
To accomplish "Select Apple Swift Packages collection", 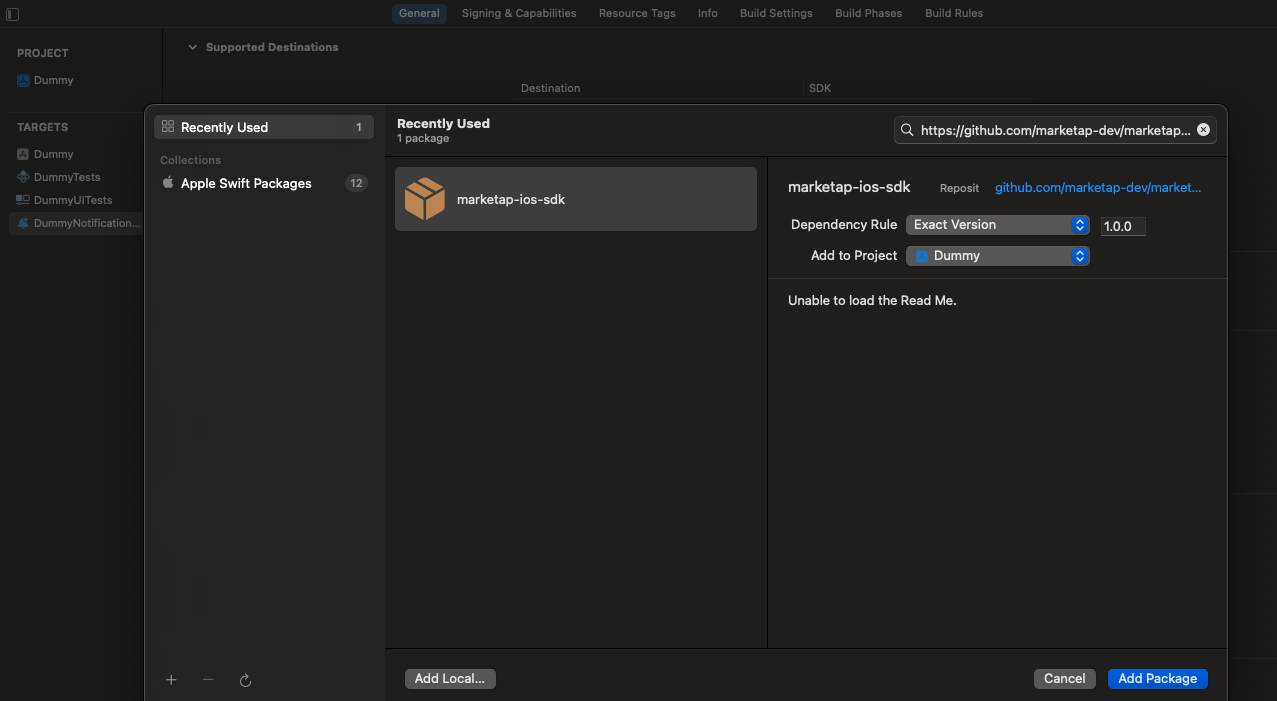I will pos(246,183).
